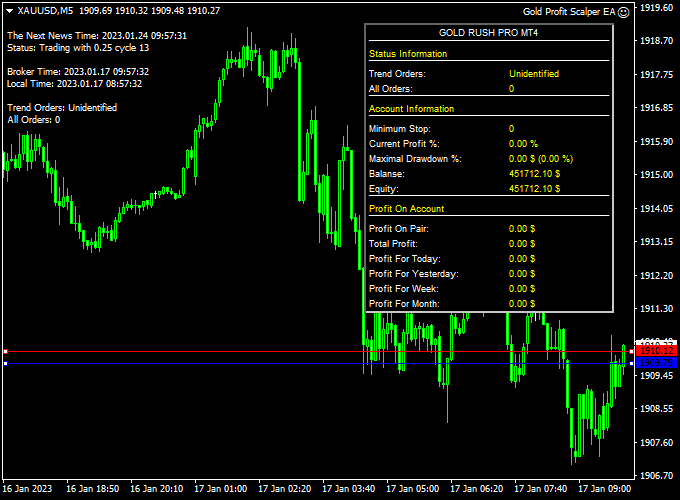680x500 pixels.
Task: Click the Gold Profit Scalper EA label
Action: coord(569,12)
